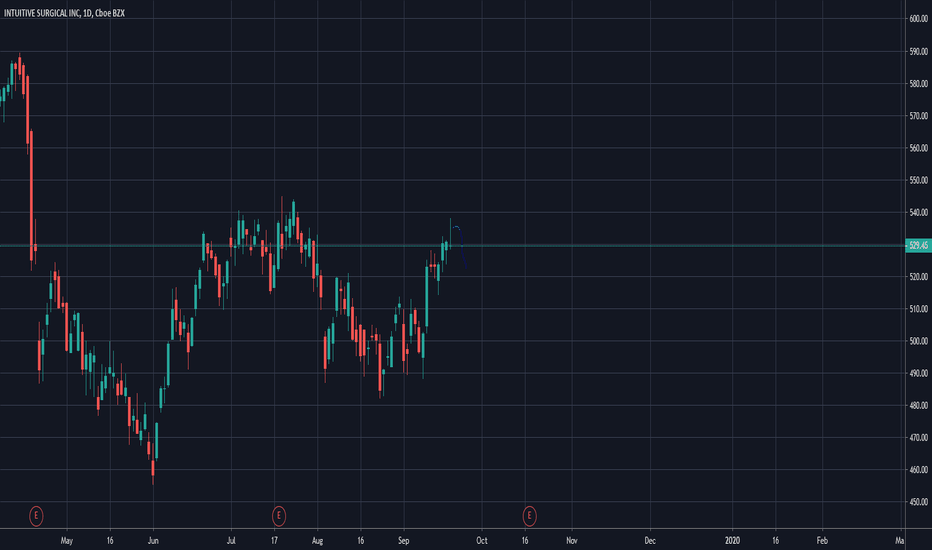Click the 550.00 price axis label
The image size is (932, 550).
(x=918, y=180)
